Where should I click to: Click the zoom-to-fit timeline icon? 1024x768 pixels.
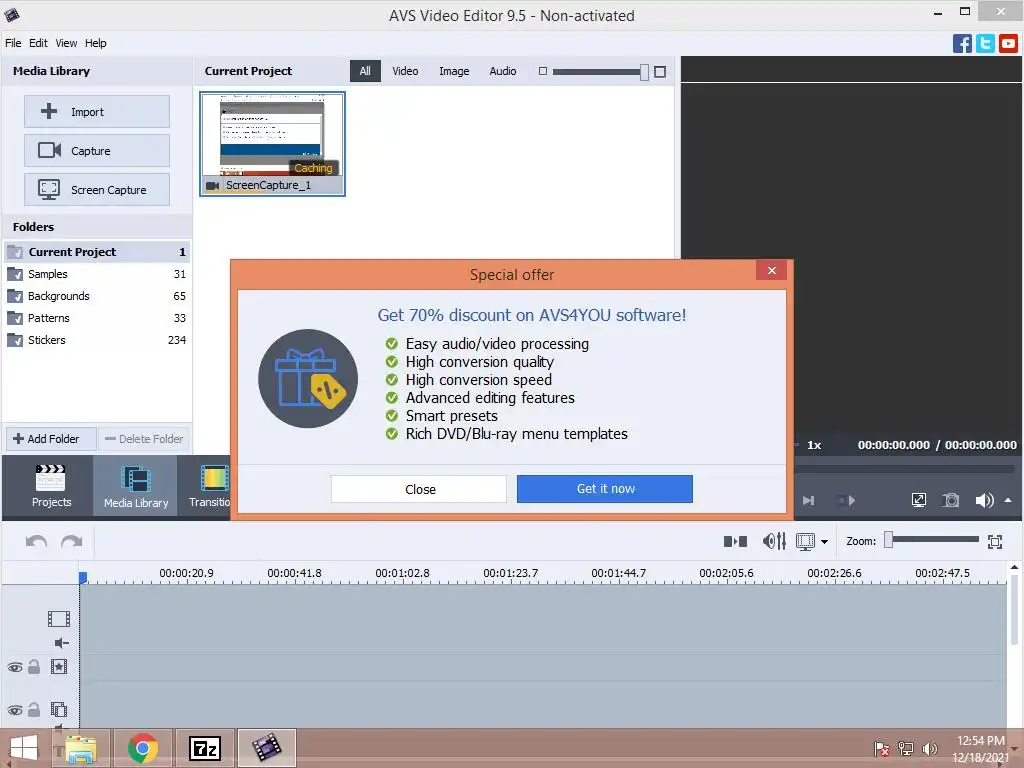click(x=995, y=541)
